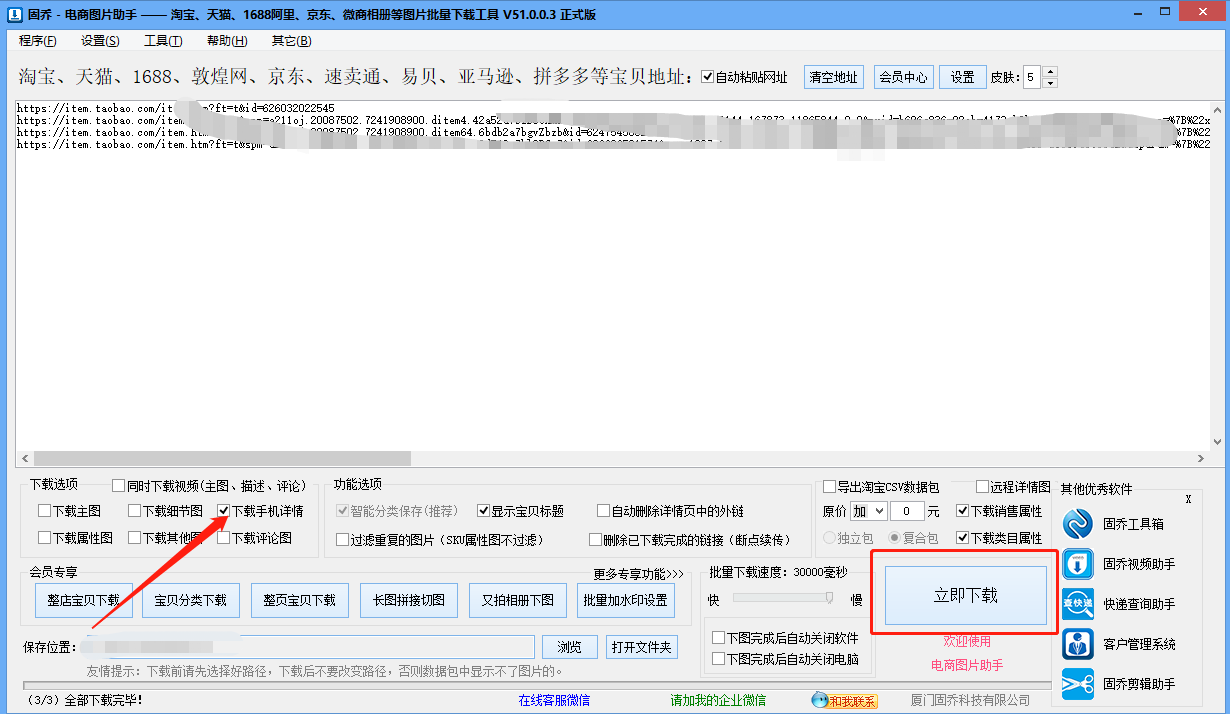Screen dimensions: 1230x714
Task: Launch 固乔视频助手 via its icon
Action: [1079, 564]
